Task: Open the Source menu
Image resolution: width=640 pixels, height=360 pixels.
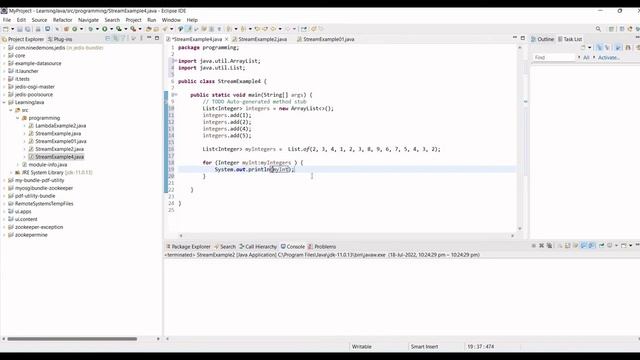Action: [x=39, y=20]
